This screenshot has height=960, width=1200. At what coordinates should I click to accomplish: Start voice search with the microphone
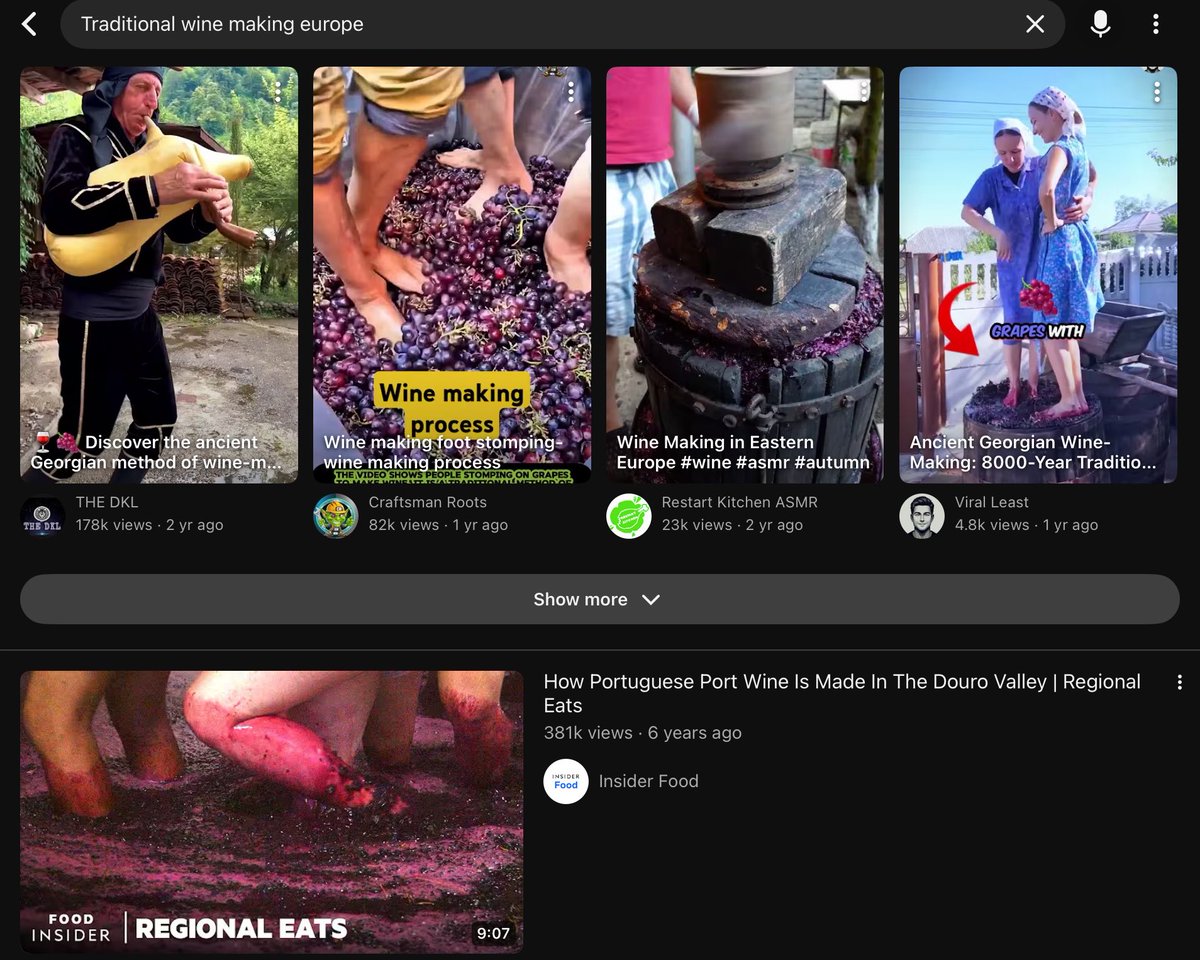(x=1100, y=24)
